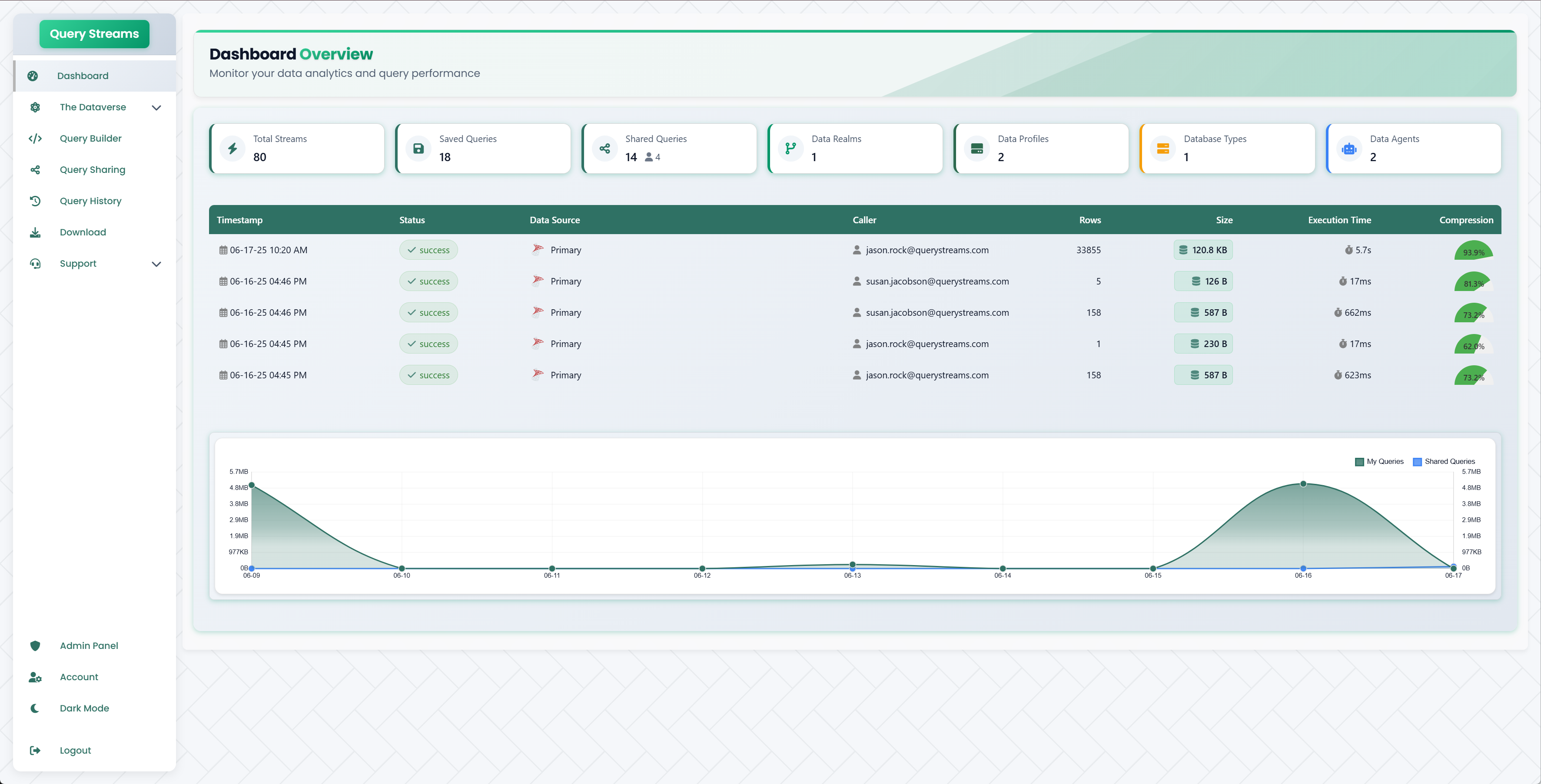Screen dimensions: 1541x784
Task: Sort the table by Execution Time header
Action: click(x=1339, y=220)
